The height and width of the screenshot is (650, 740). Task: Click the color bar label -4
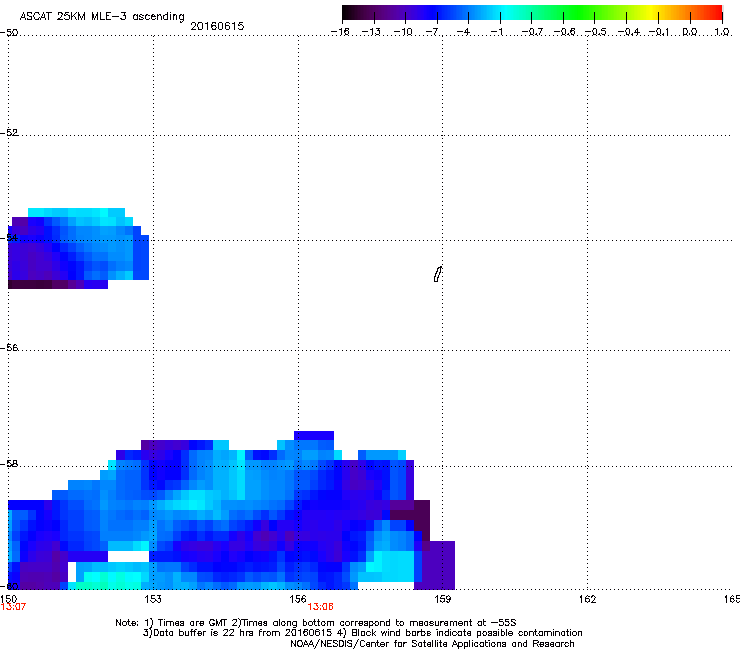pyautogui.click(x=463, y=32)
